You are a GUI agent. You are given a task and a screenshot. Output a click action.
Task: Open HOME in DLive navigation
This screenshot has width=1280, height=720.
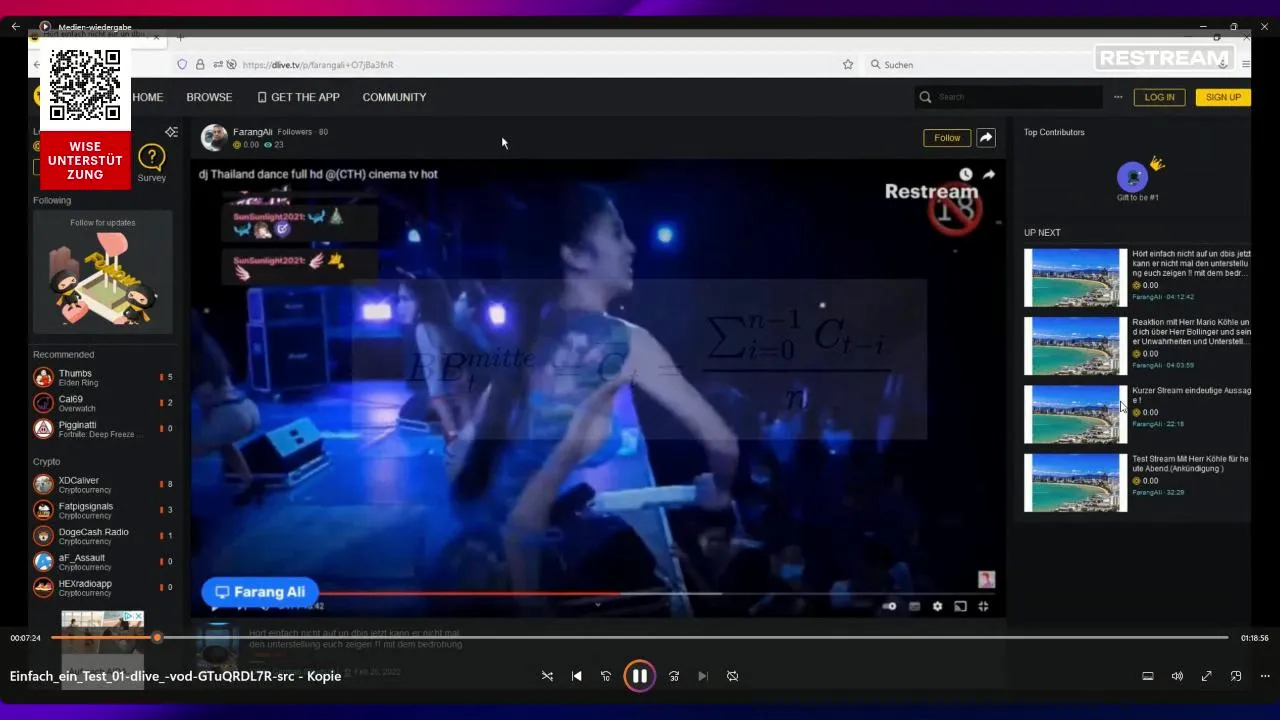(x=148, y=97)
